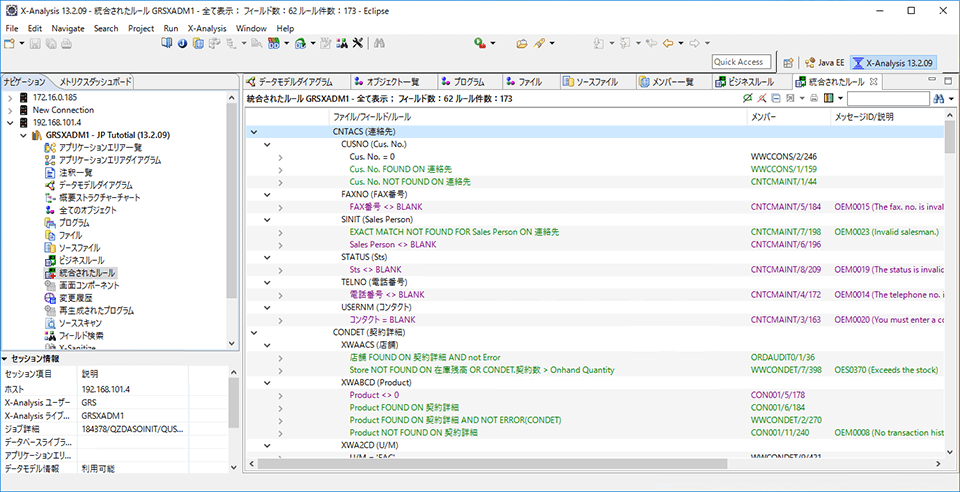This screenshot has width=960, height=492.
Task: Open the dropdown next to DD icon
Action: 287,43
